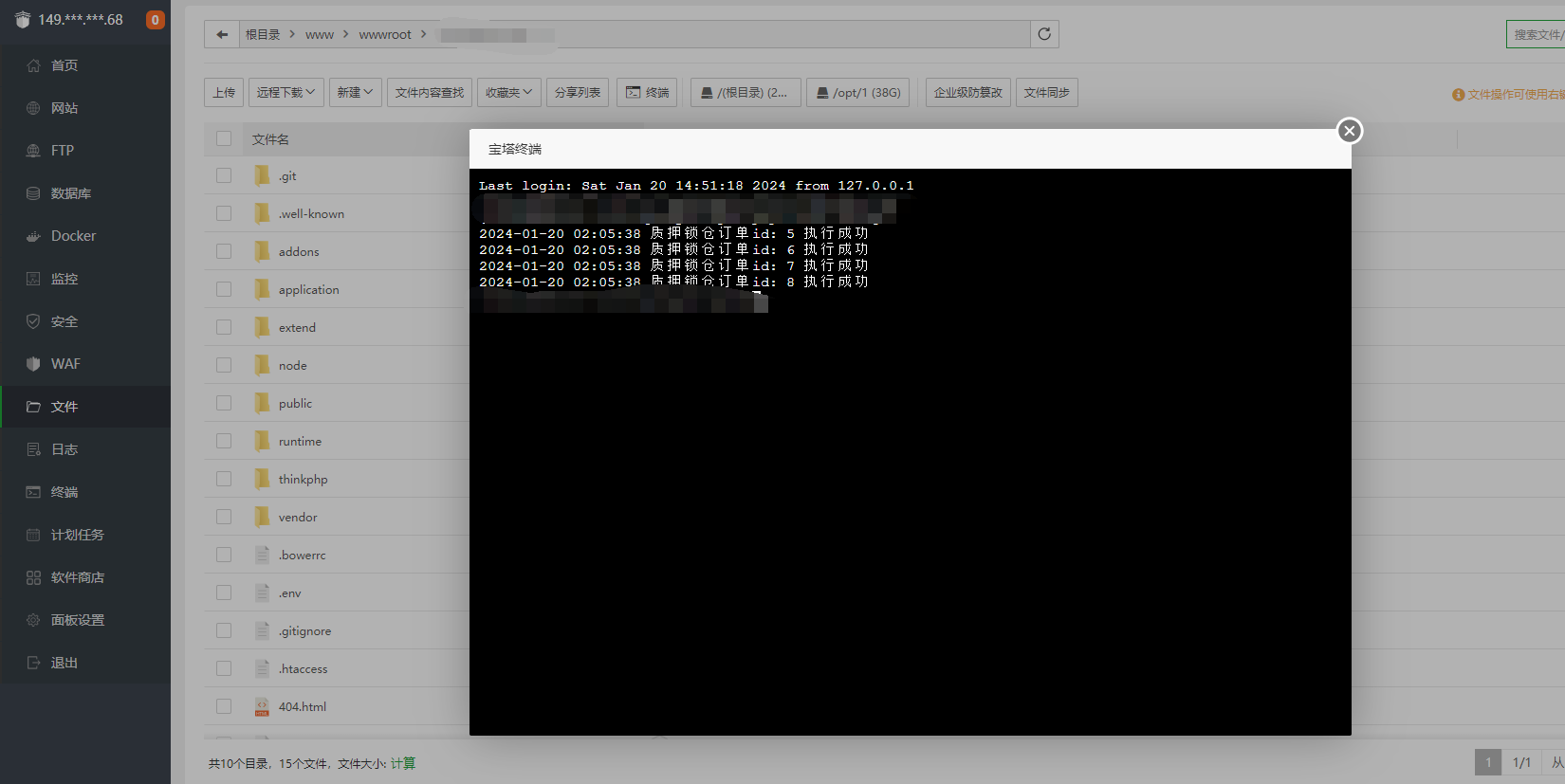Viewport: 1565px width, 784px height.
Task: Refresh the file list with reload icon
Action: pos(1044,34)
